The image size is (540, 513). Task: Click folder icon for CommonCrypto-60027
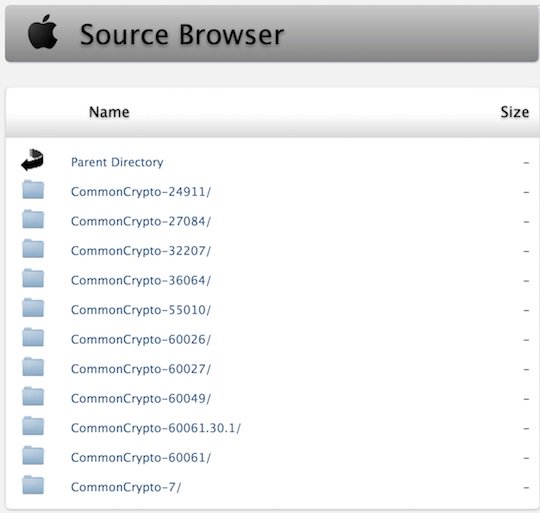point(33,367)
